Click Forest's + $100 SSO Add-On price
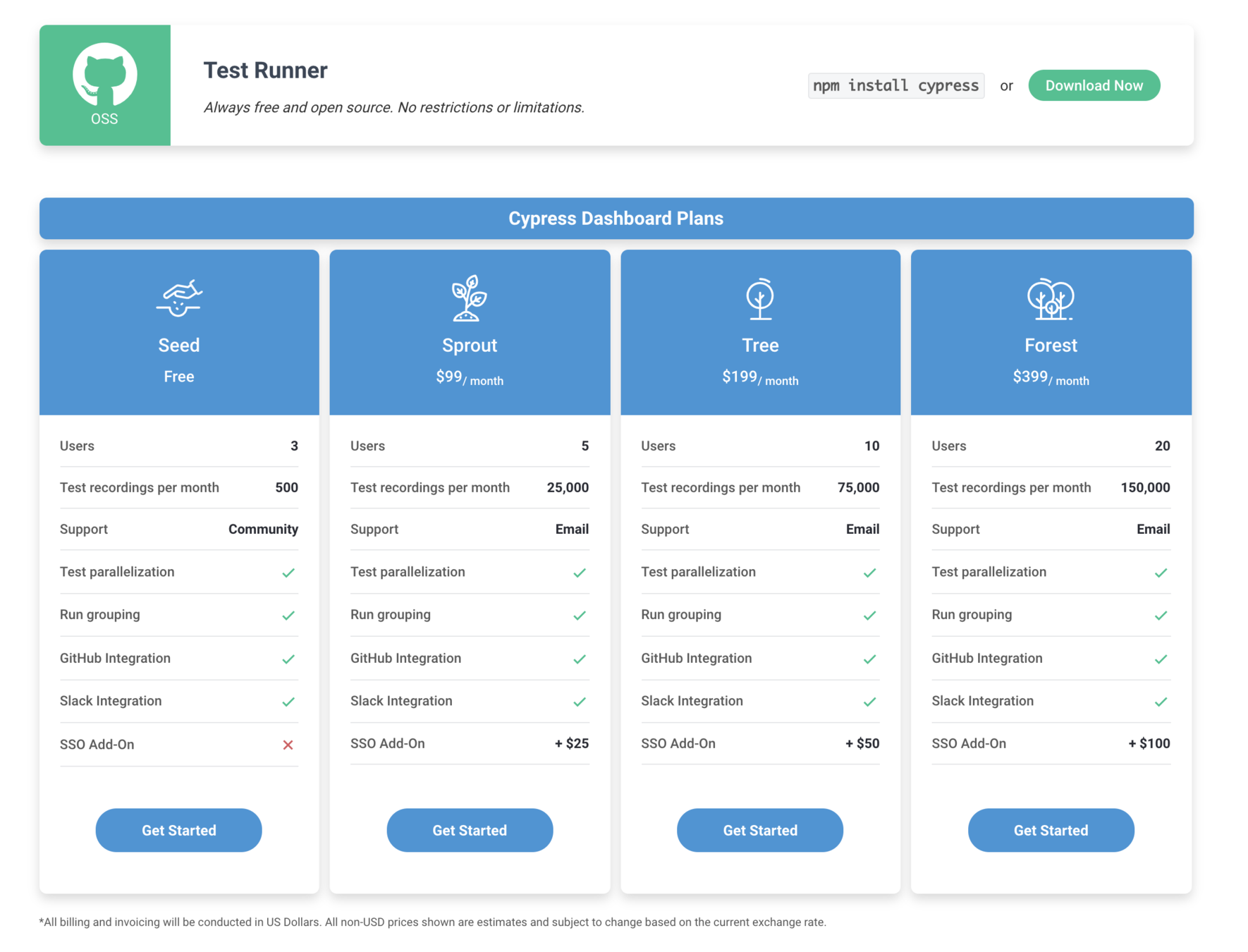This screenshot has height=952, width=1248. tap(1149, 743)
